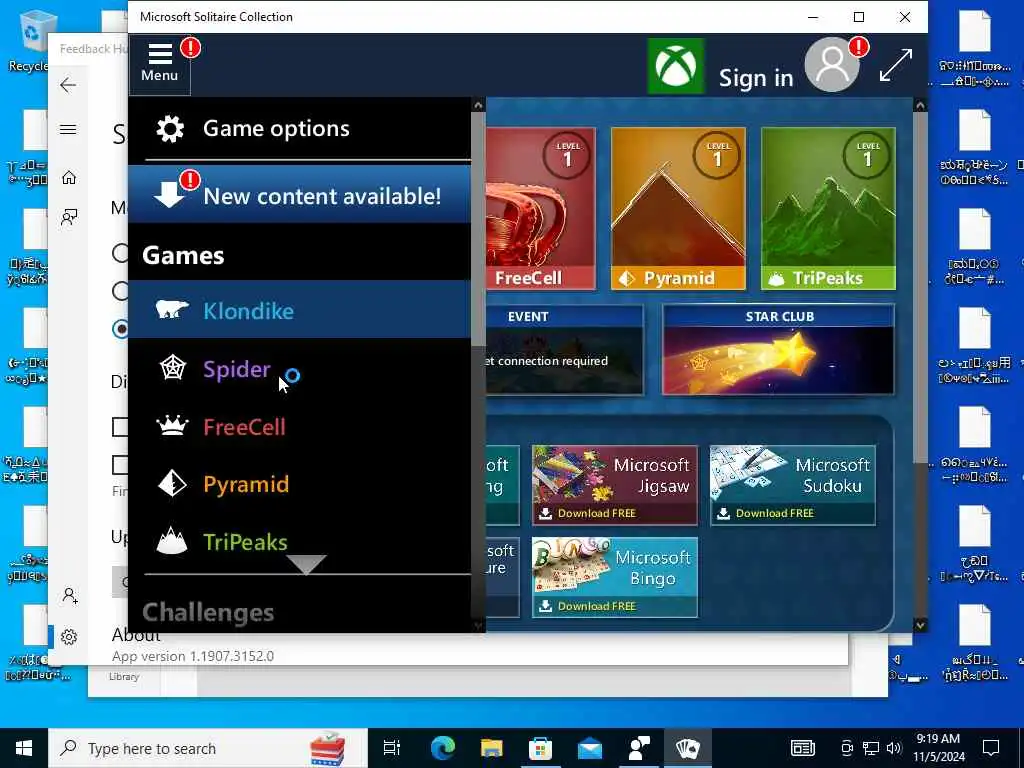Download Microsoft Jigsaw for free

pos(615,485)
